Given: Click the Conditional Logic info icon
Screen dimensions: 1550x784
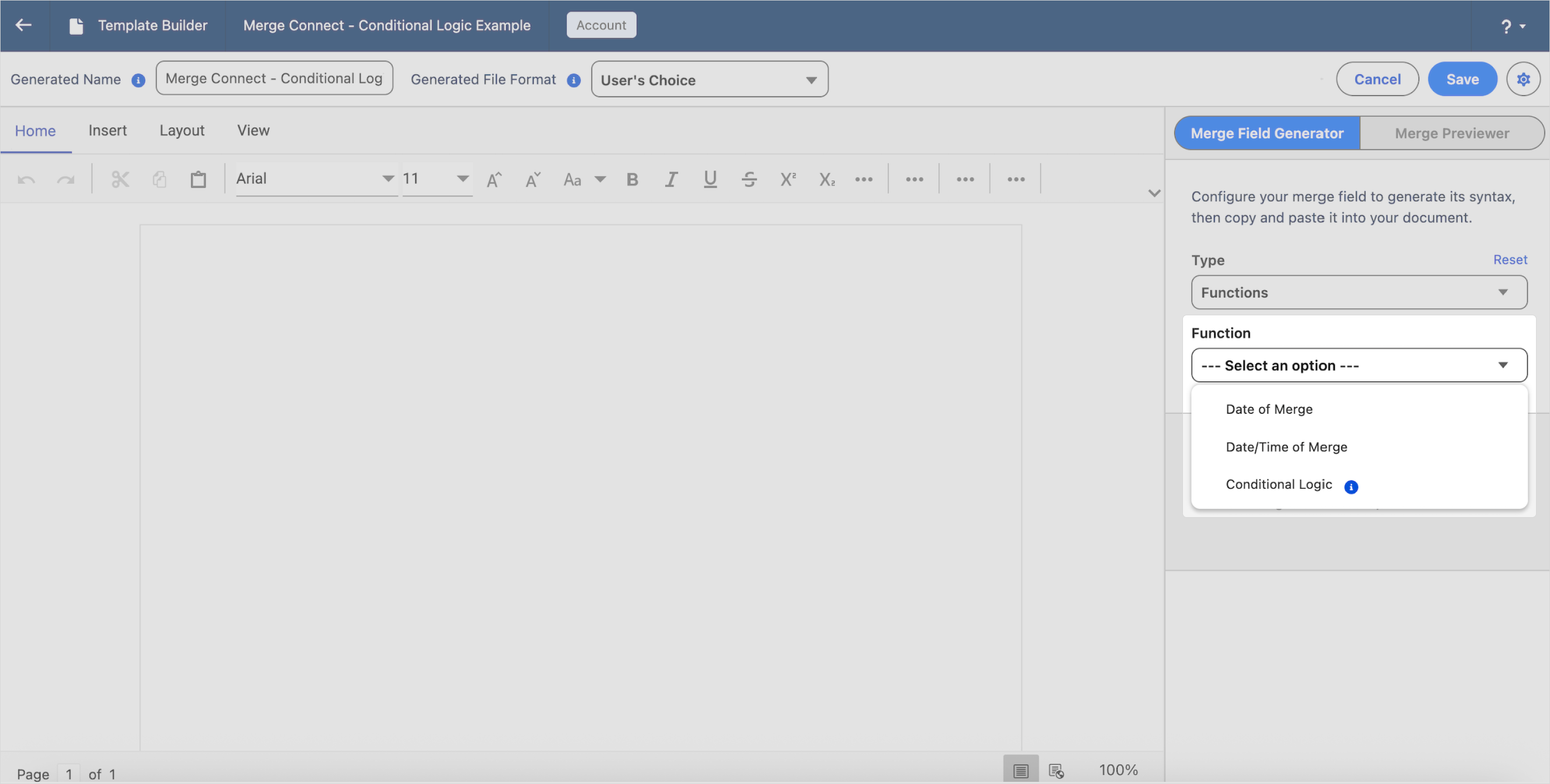Looking at the screenshot, I should tap(1351, 487).
